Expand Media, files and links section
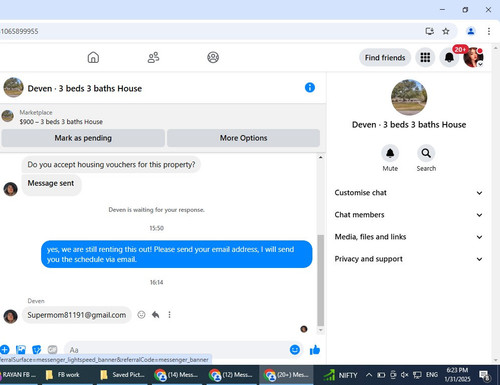 (x=409, y=237)
